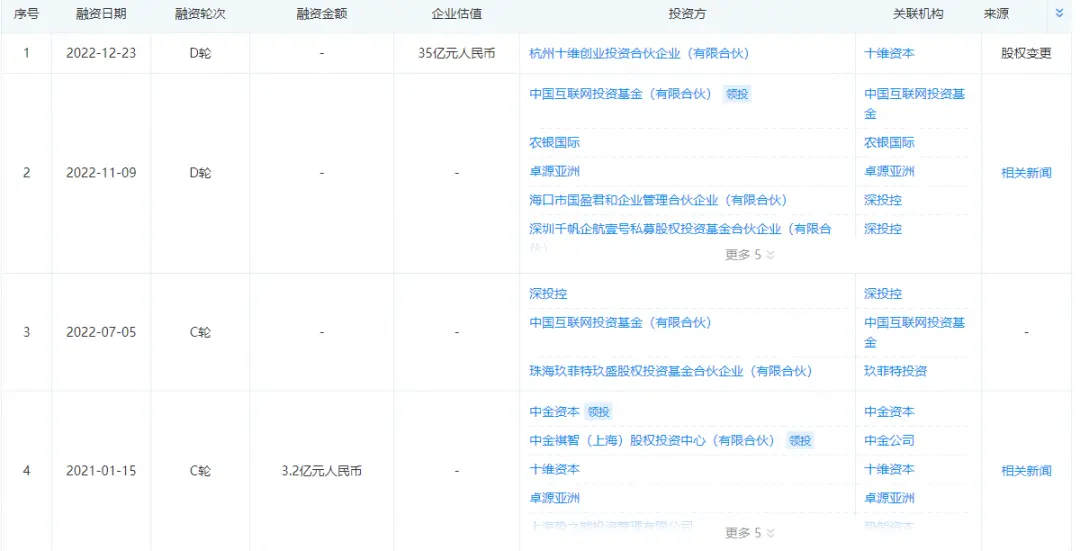Open related institution 中金公司
Screen dimensions: 1080x551
click(889, 440)
